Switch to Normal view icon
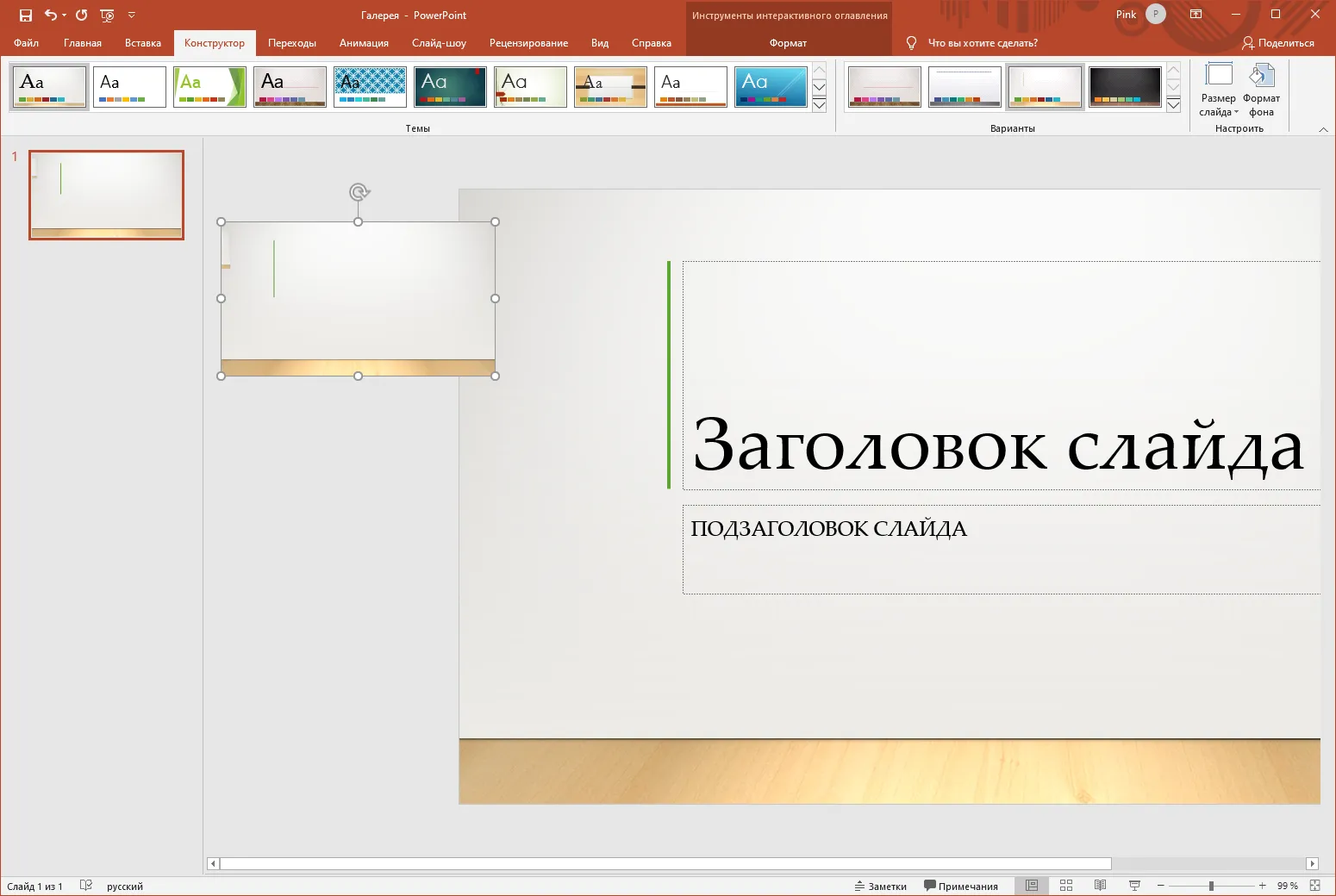The height and width of the screenshot is (896, 1336). 1032,886
